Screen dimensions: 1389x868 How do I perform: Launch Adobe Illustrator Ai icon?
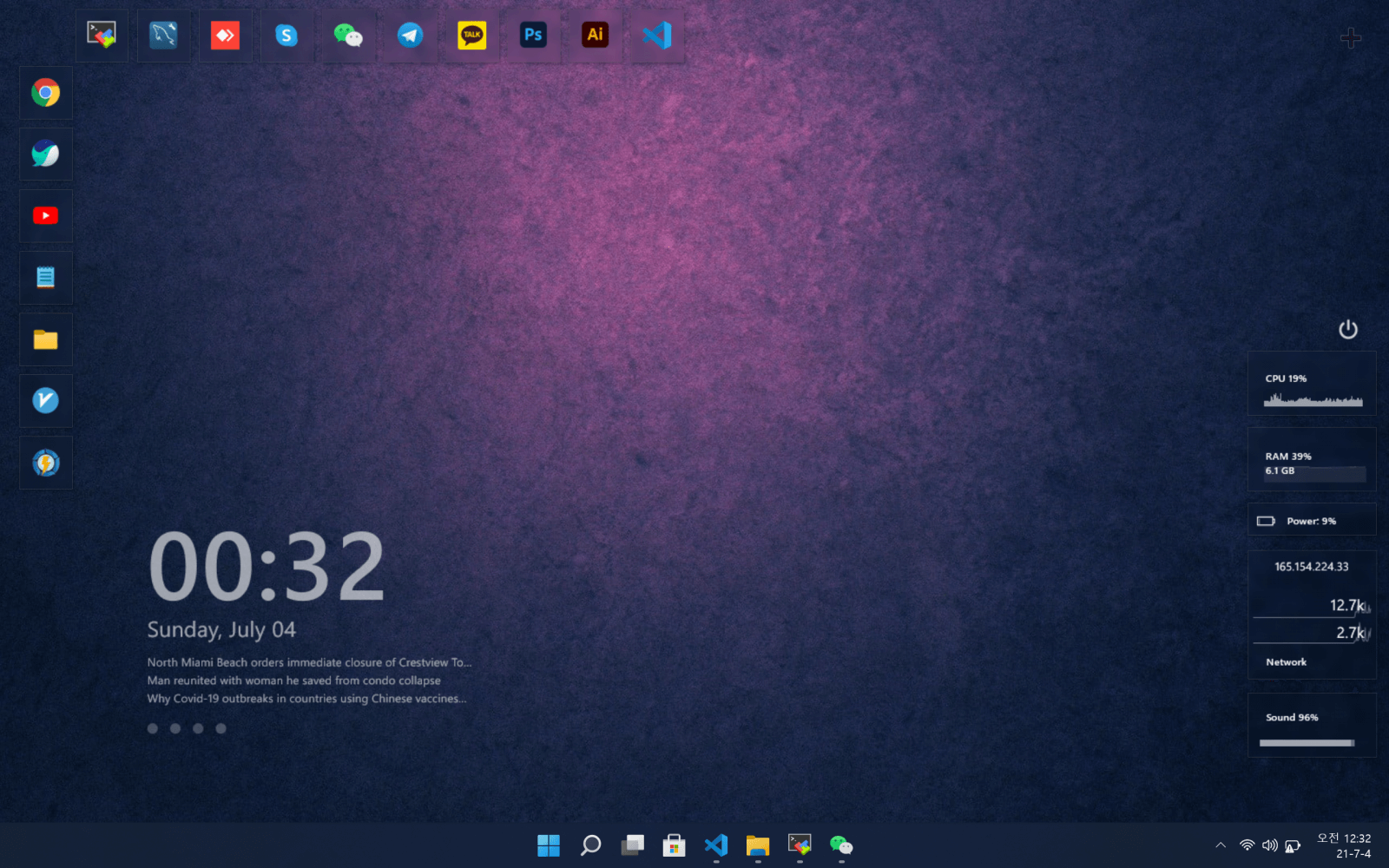pyautogui.click(x=595, y=36)
